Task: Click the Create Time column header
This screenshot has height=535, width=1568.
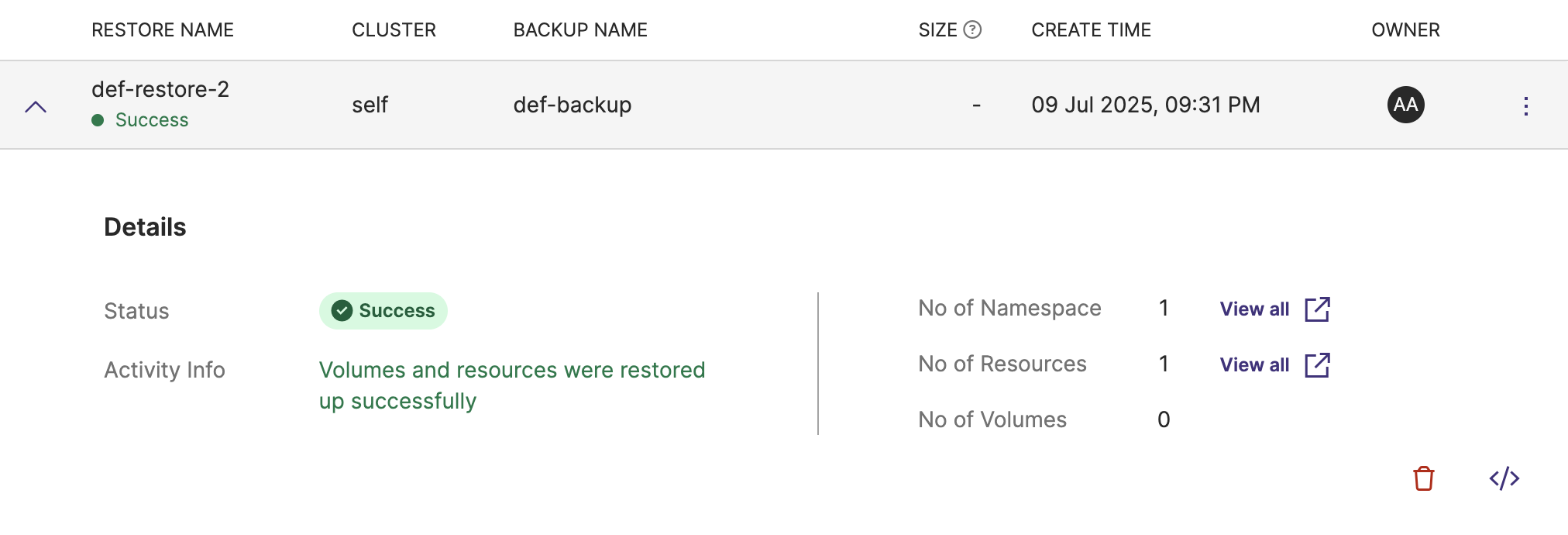Action: point(1091,30)
